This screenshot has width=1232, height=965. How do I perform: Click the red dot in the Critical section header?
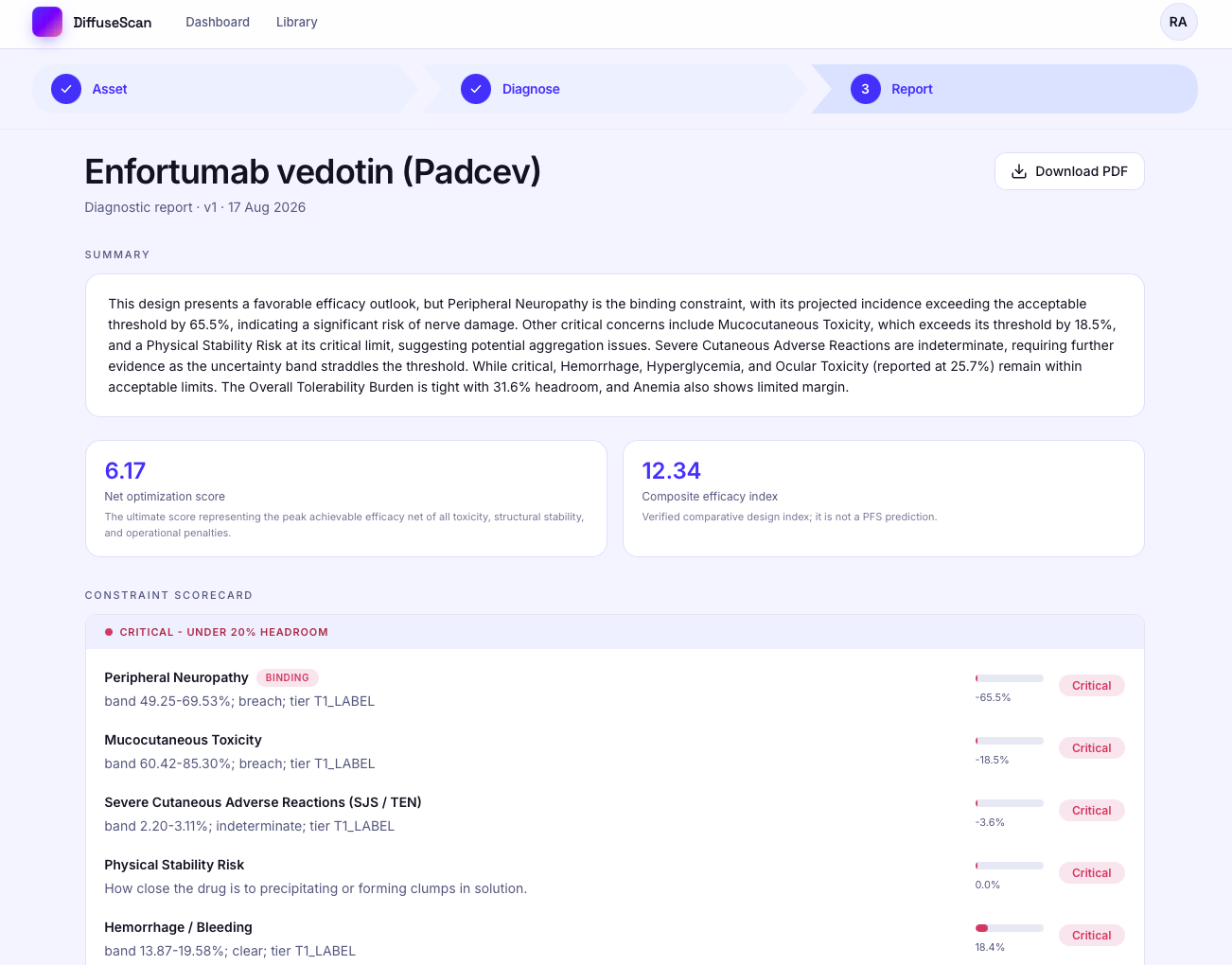[x=109, y=632]
